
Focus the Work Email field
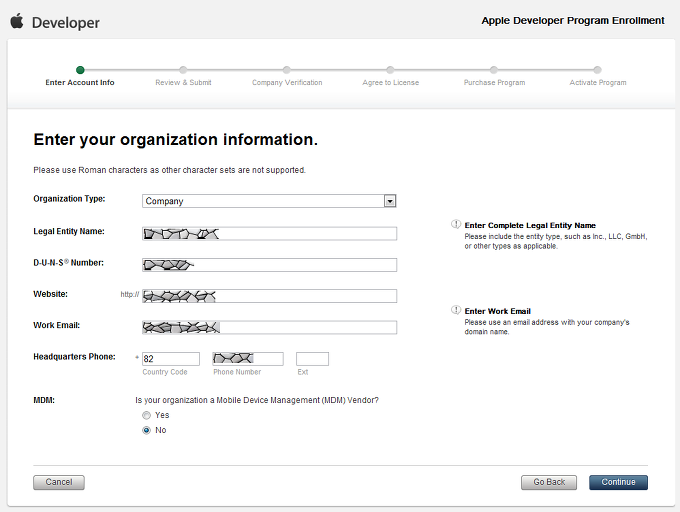pyautogui.click(x=269, y=327)
